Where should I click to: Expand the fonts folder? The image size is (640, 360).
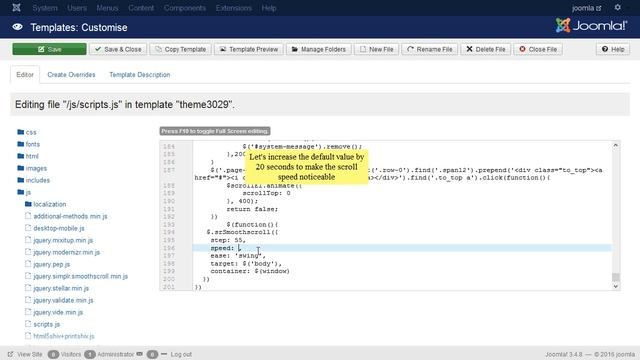click(33, 144)
